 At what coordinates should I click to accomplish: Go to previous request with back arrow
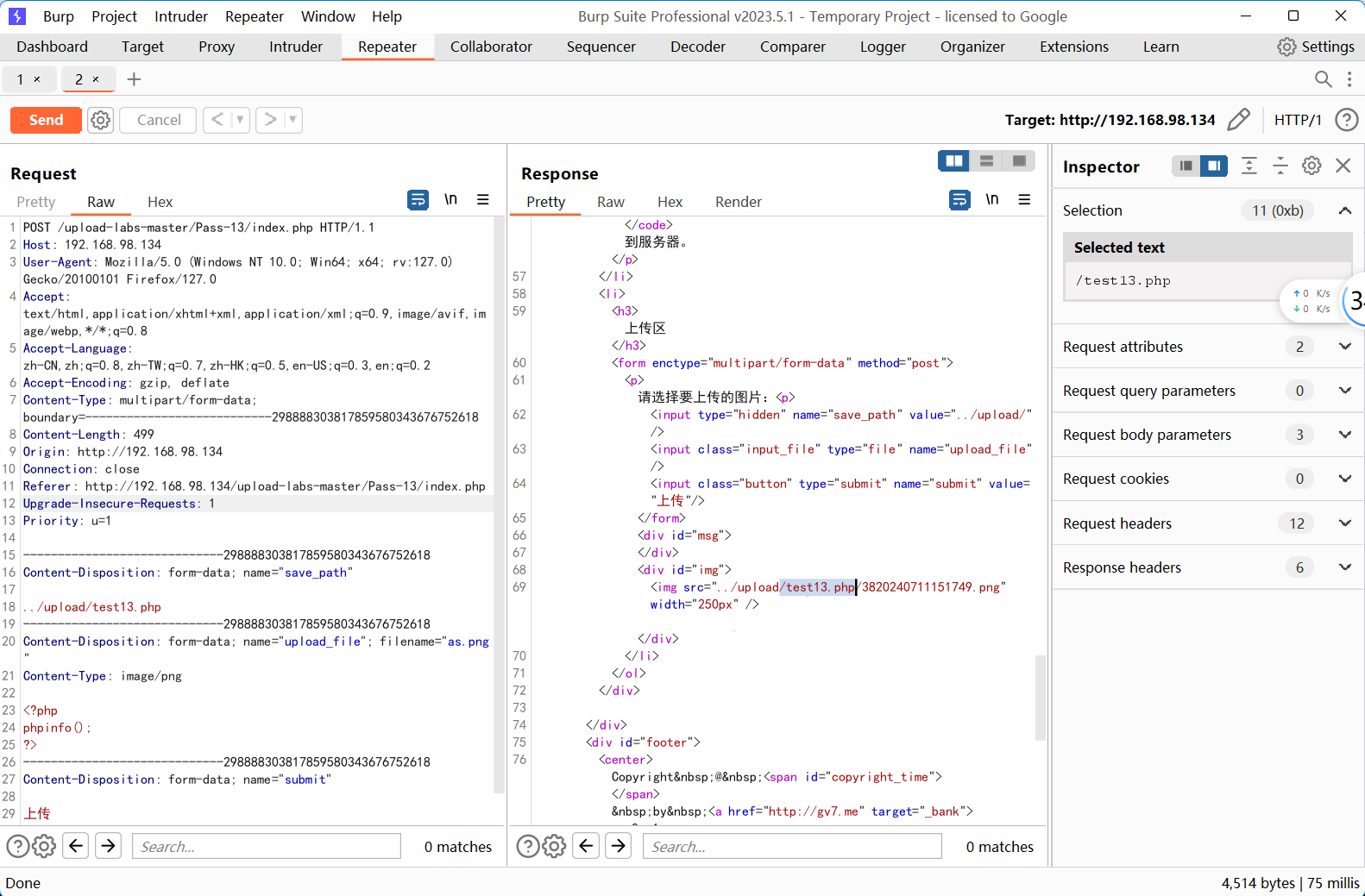tap(217, 120)
